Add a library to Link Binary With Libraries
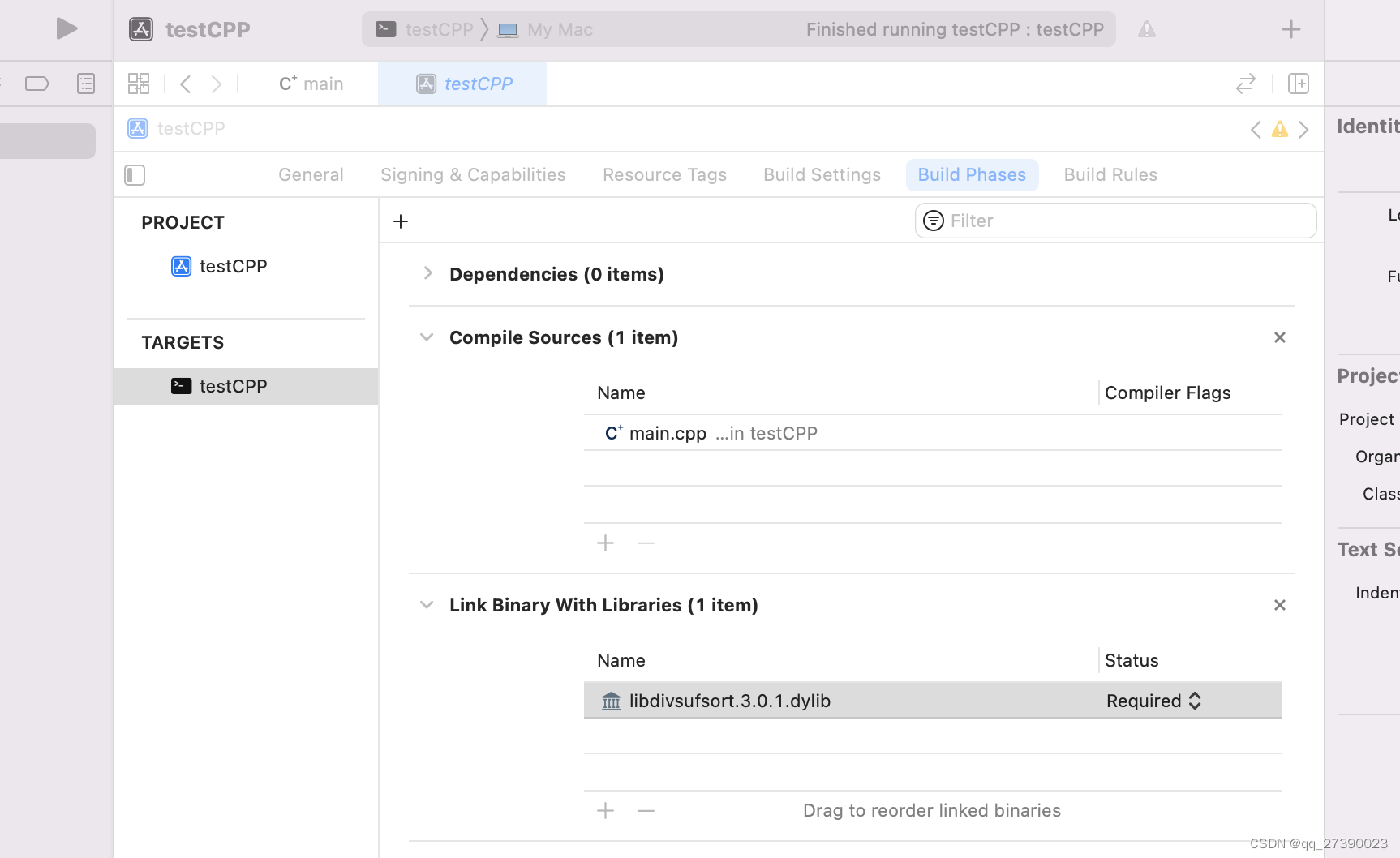 pos(605,811)
